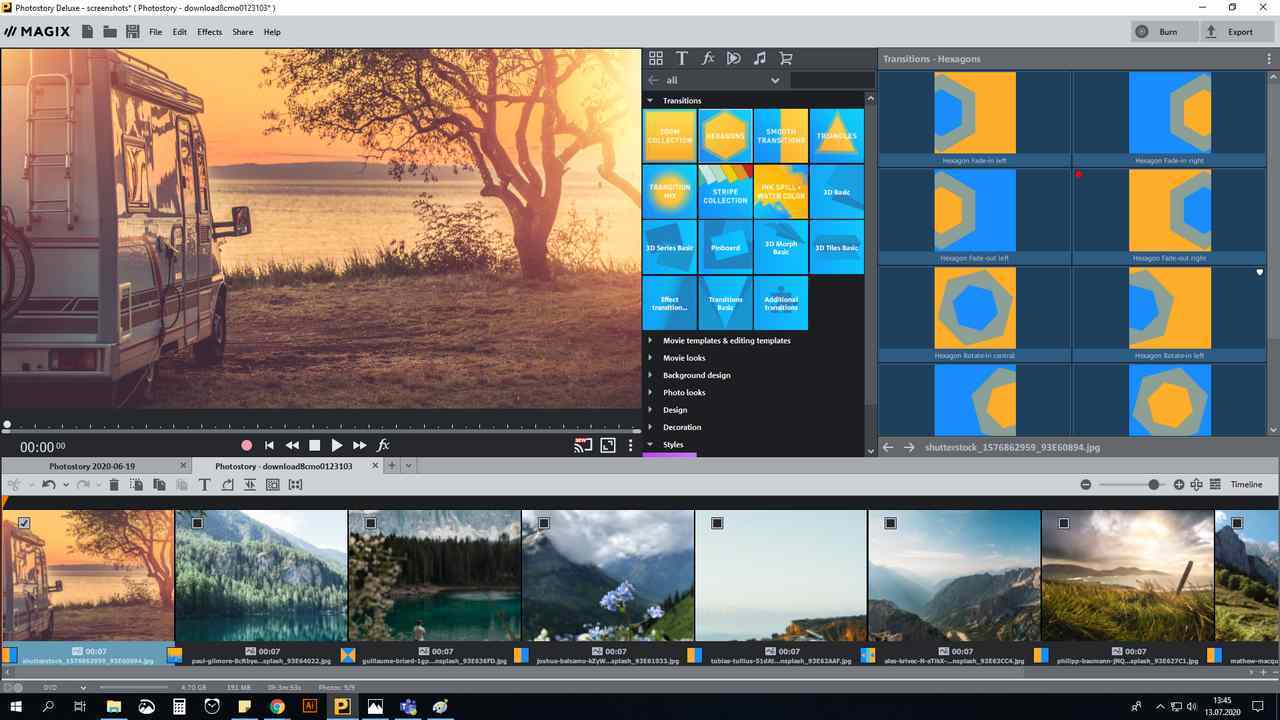Check the second photo (paul-gilmore) checkbox
The width and height of the screenshot is (1280, 720).
click(x=197, y=523)
